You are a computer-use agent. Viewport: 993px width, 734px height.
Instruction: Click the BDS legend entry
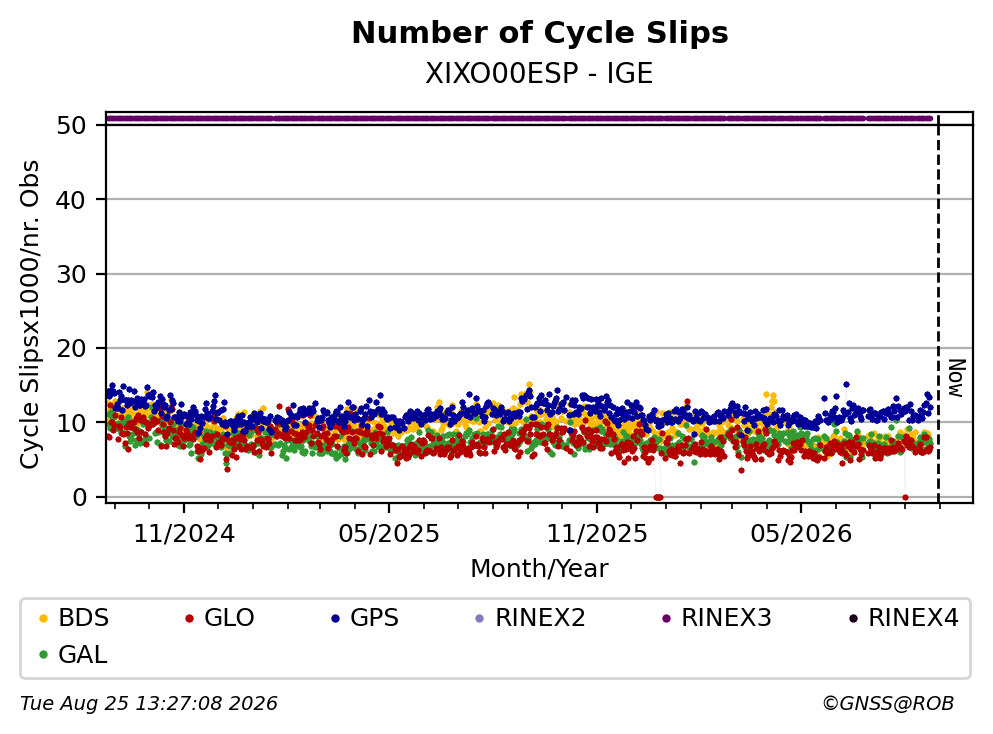tap(73, 617)
